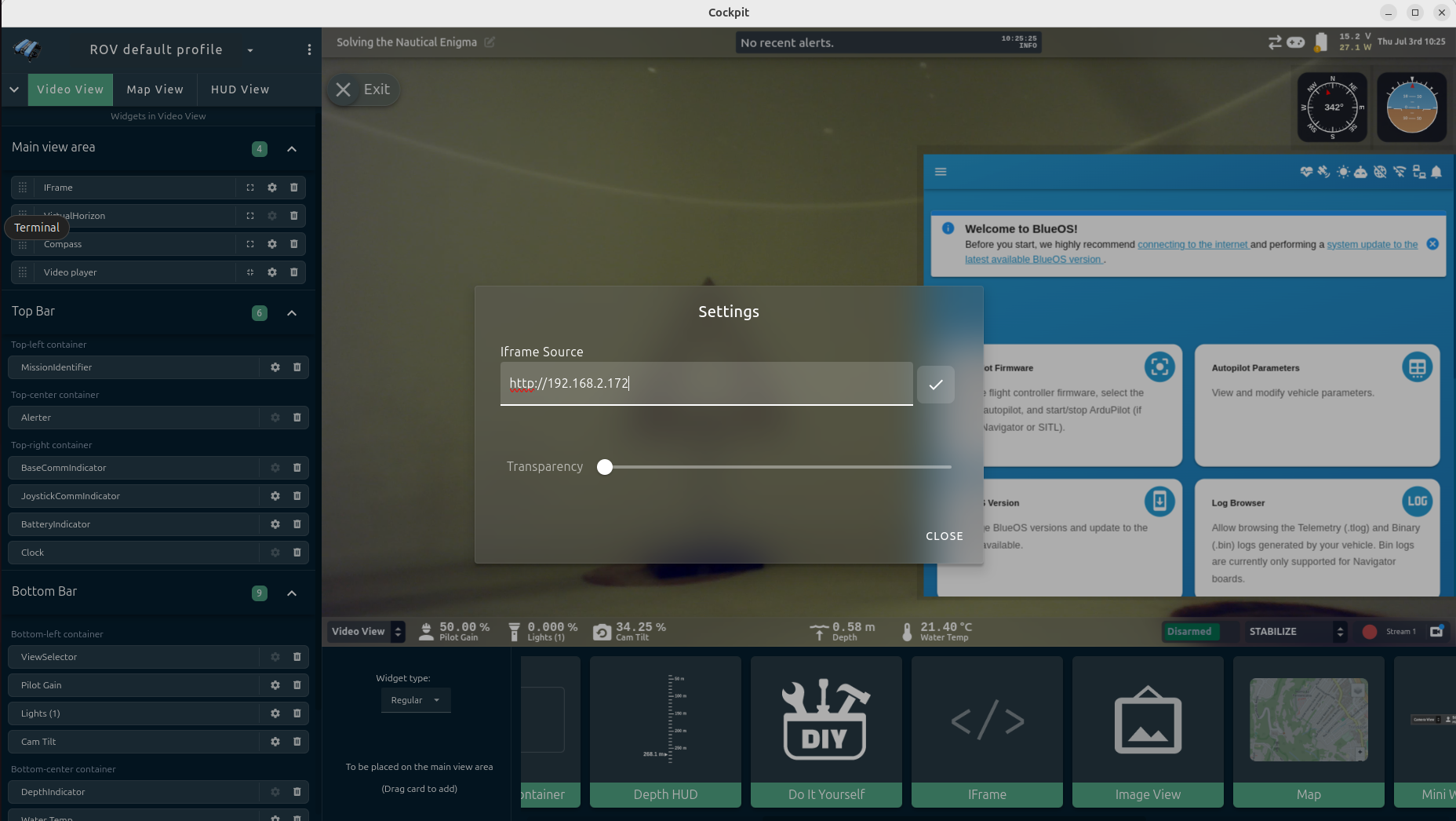The width and height of the screenshot is (1456, 821).
Task: Open the Widget type Regular dropdown
Action: pos(416,700)
